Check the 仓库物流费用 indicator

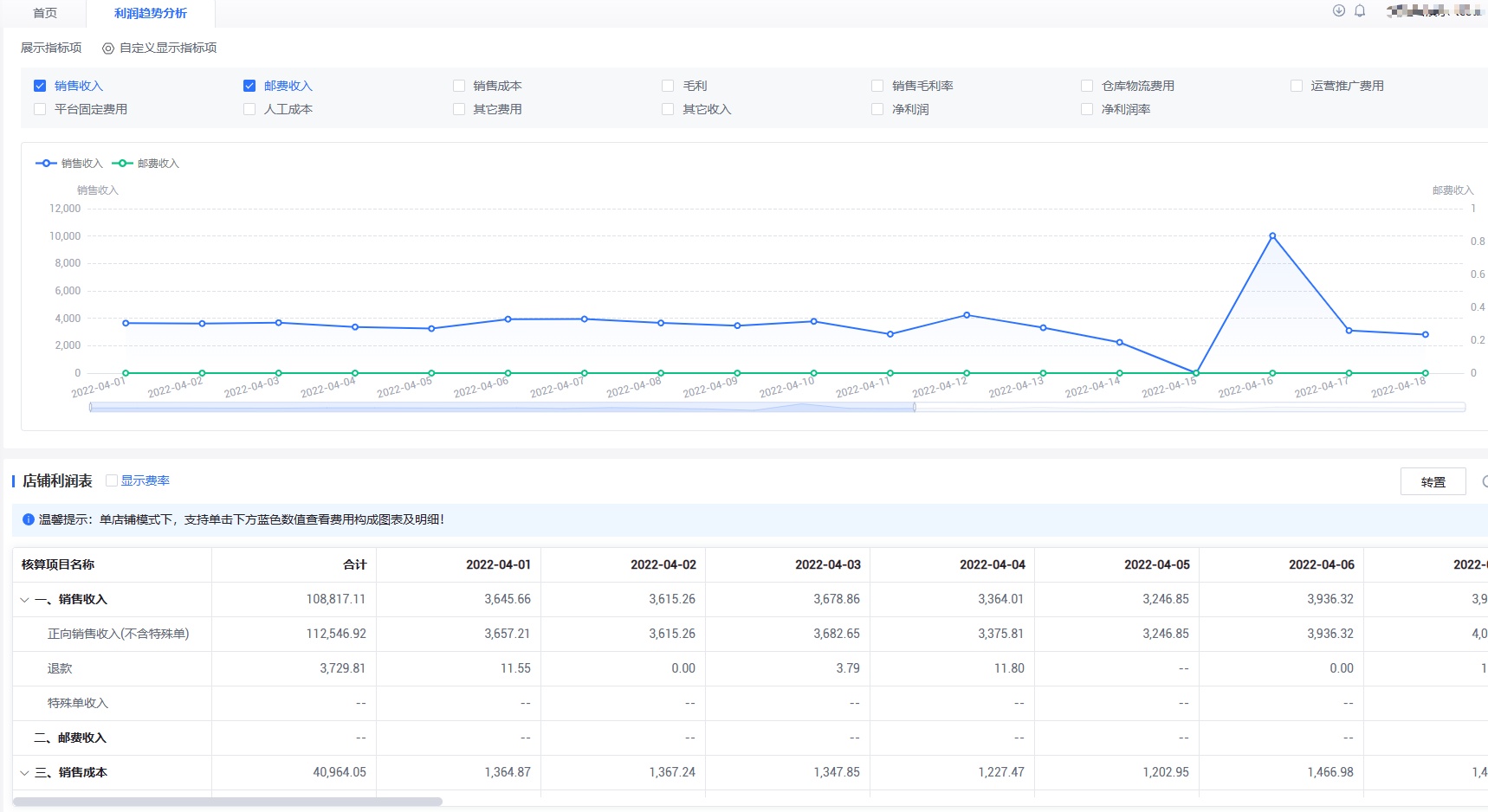pyautogui.click(x=1087, y=86)
